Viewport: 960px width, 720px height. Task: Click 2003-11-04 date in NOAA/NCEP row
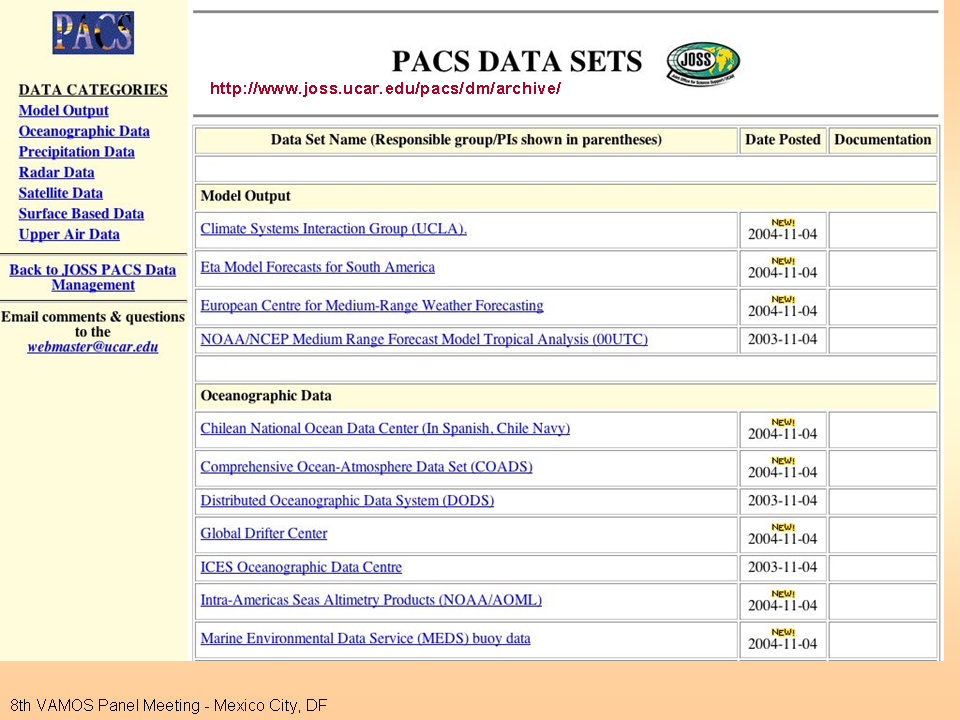[782, 340]
